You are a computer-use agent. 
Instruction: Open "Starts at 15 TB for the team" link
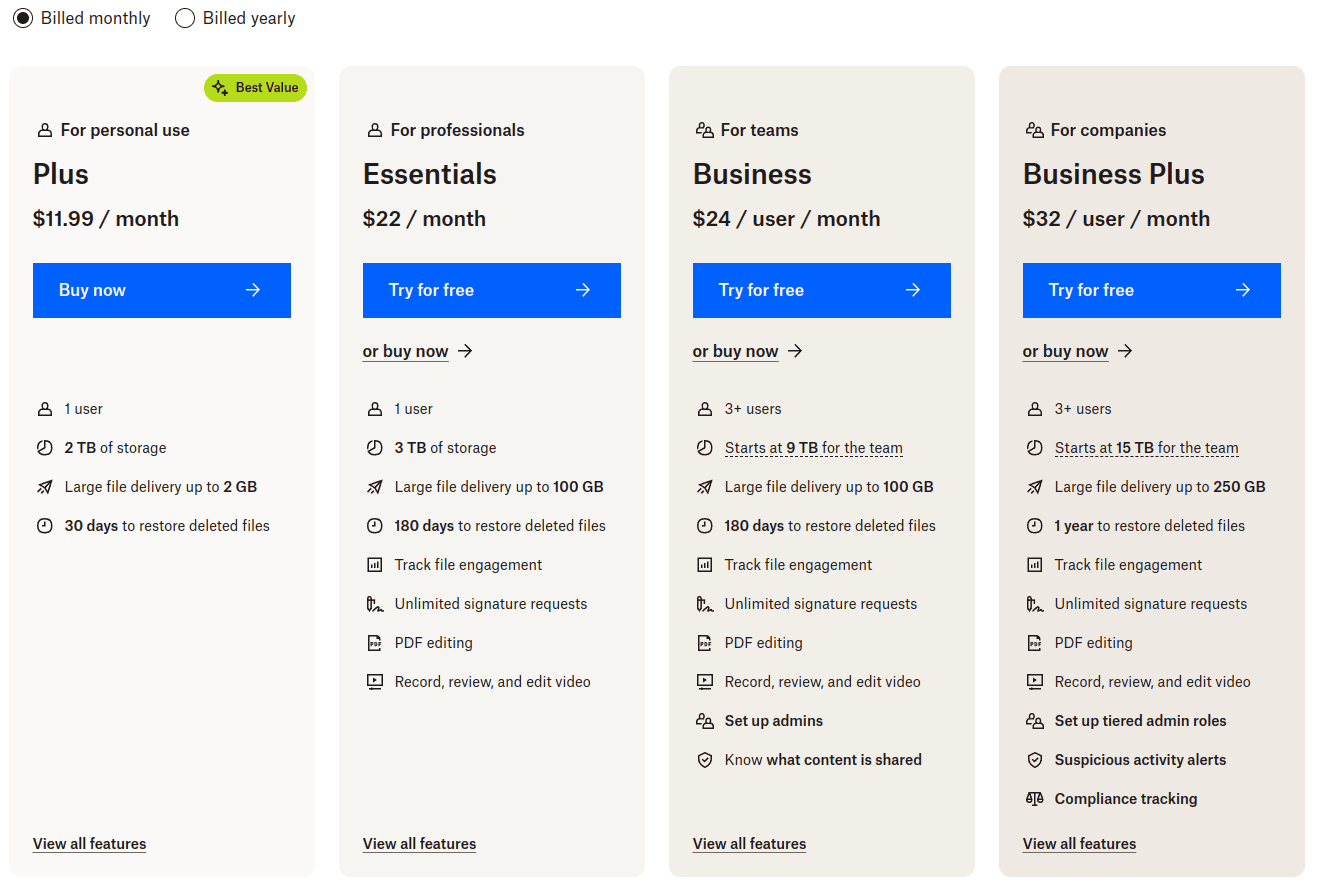click(x=1146, y=447)
